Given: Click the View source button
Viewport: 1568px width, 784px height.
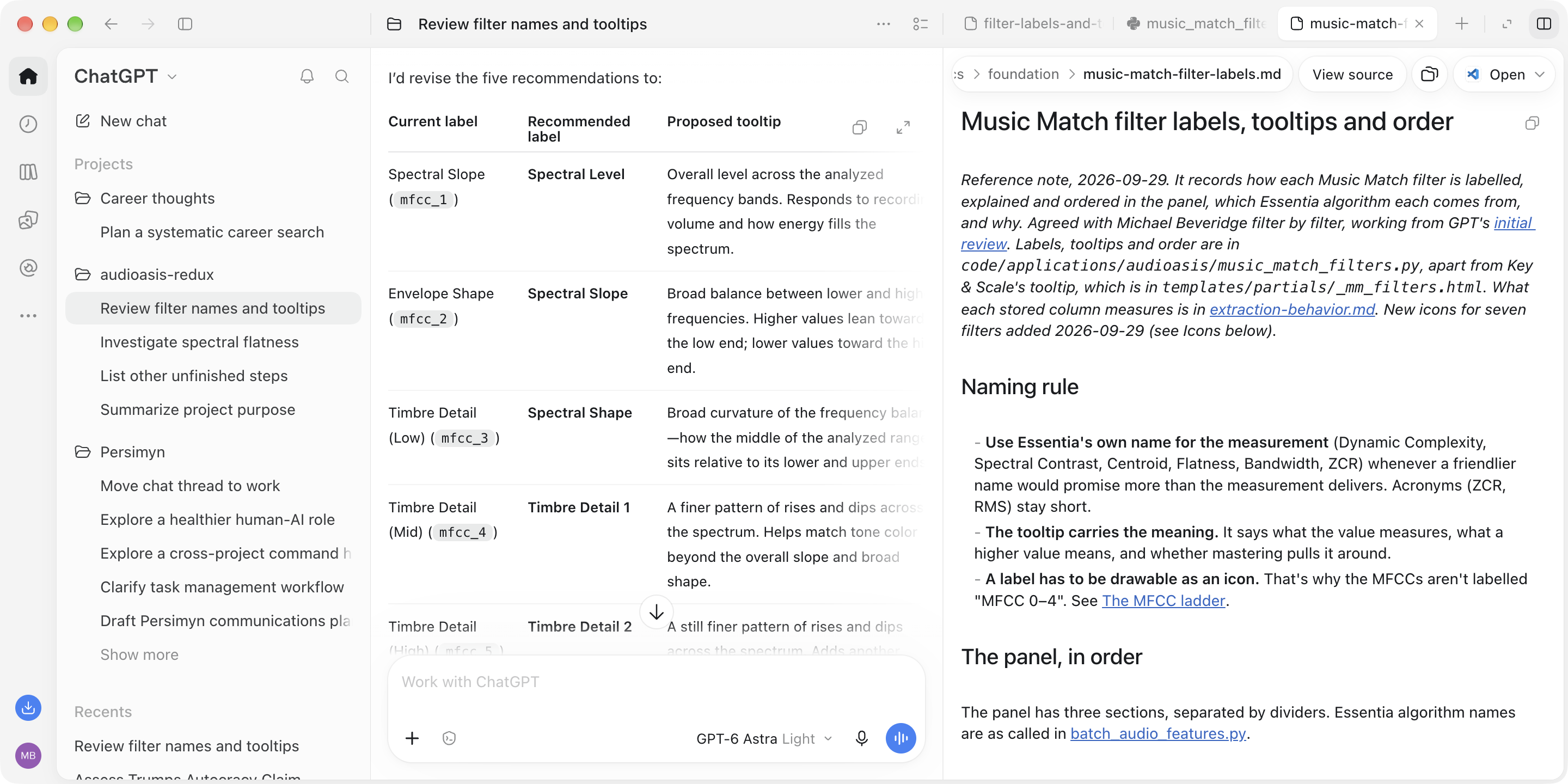Looking at the screenshot, I should pyautogui.click(x=1352, y=74).
